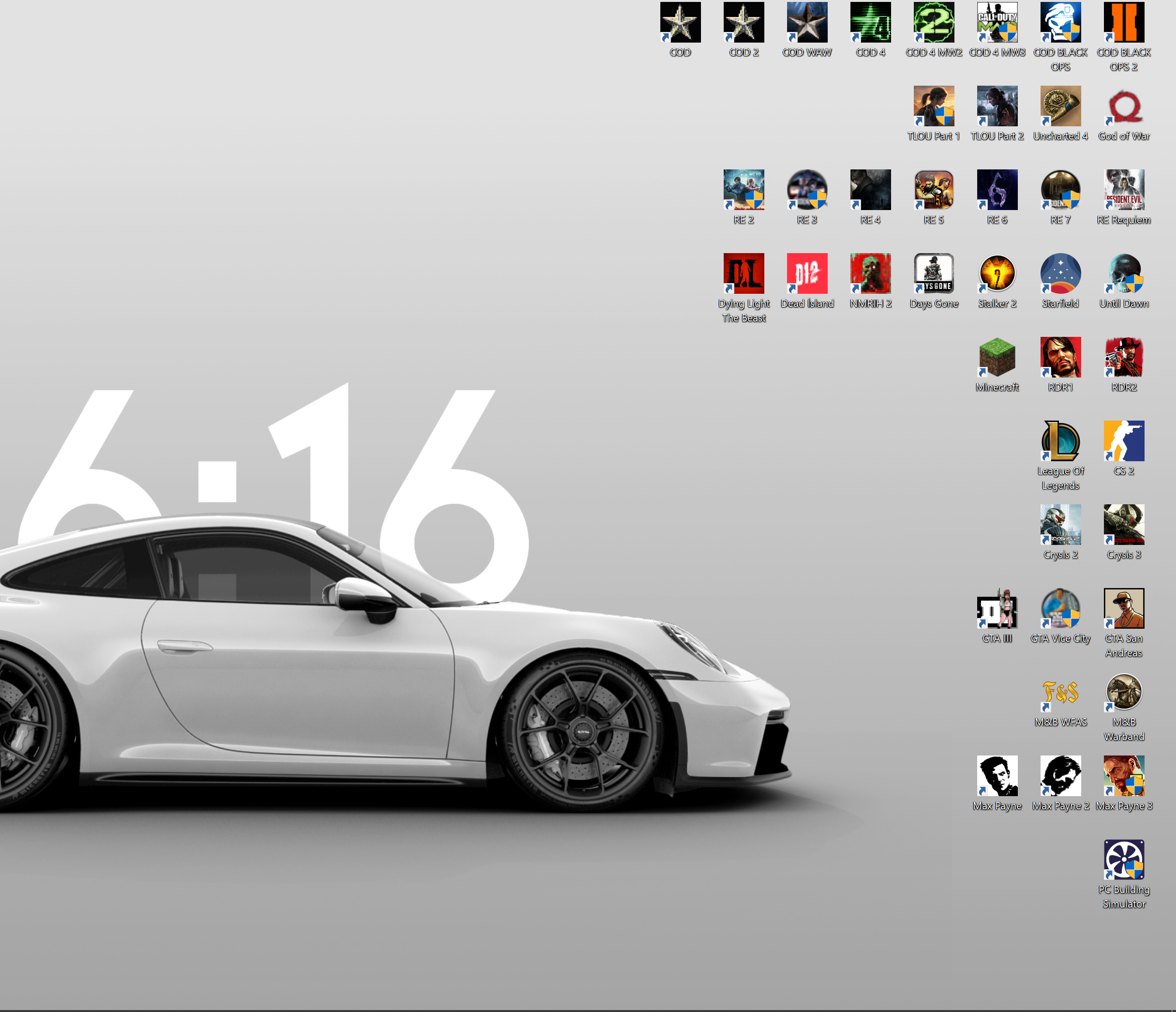1176x1012 pixels.
Task: Select the NMRIH 2 icon
Action: [870, 274]
